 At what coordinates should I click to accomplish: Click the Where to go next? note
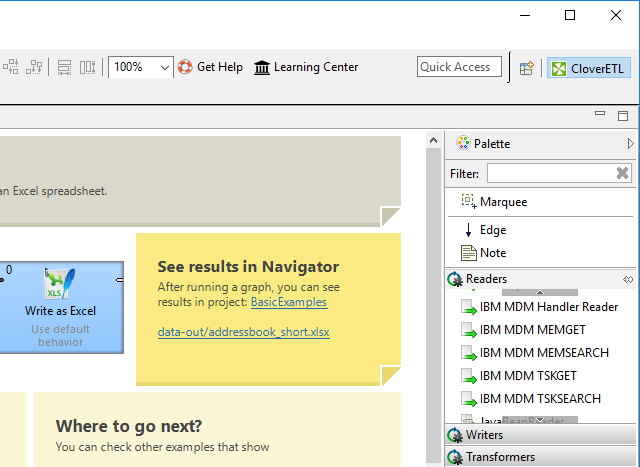[x=217, y=429]
